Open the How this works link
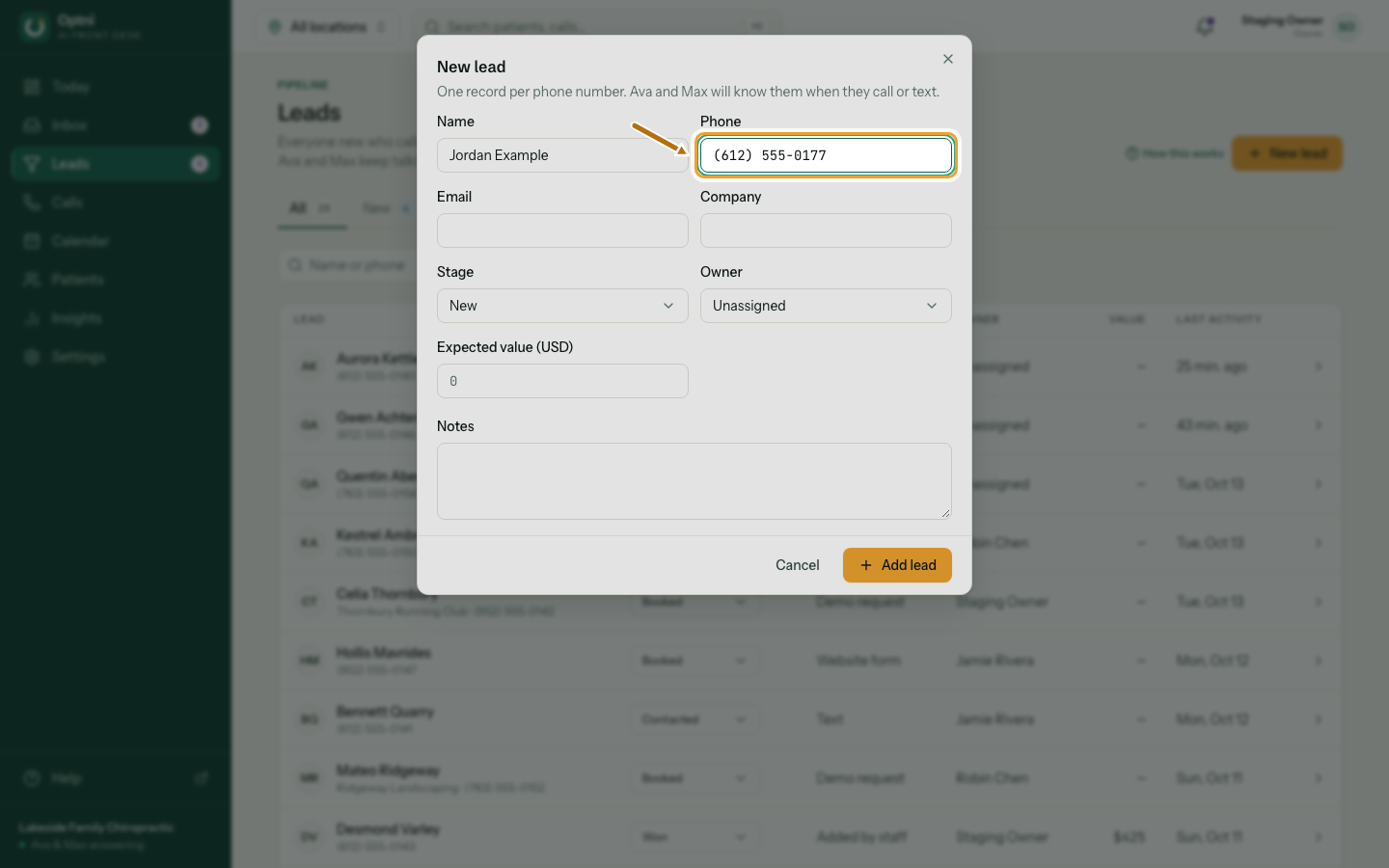This screenshot has width=1389, height=868. coord(1175,153)
